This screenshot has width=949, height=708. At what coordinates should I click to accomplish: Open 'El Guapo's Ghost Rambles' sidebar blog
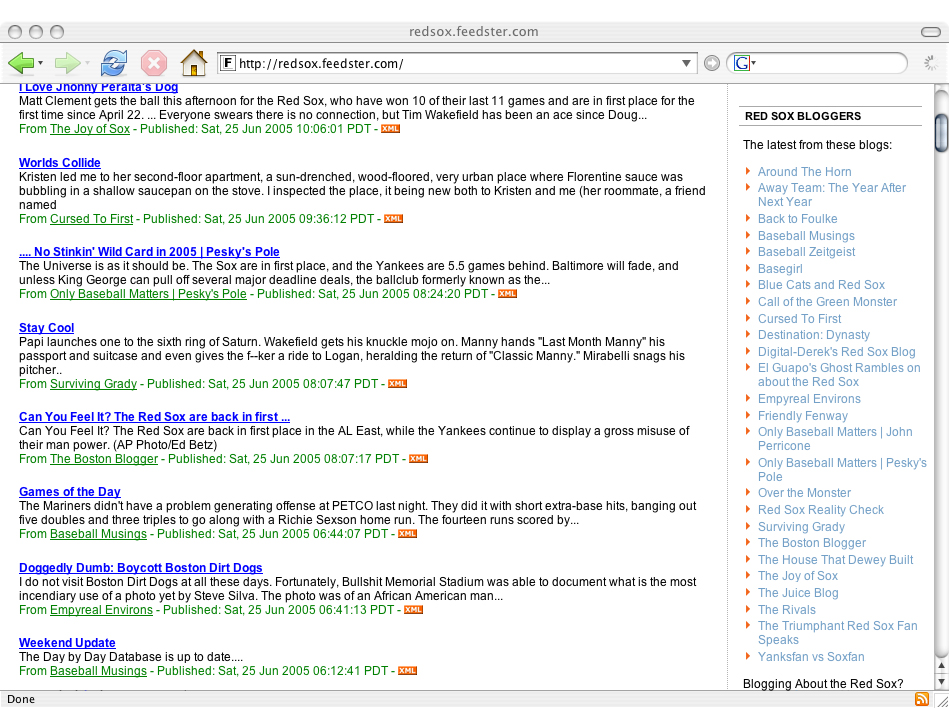(x=839, y=375)
